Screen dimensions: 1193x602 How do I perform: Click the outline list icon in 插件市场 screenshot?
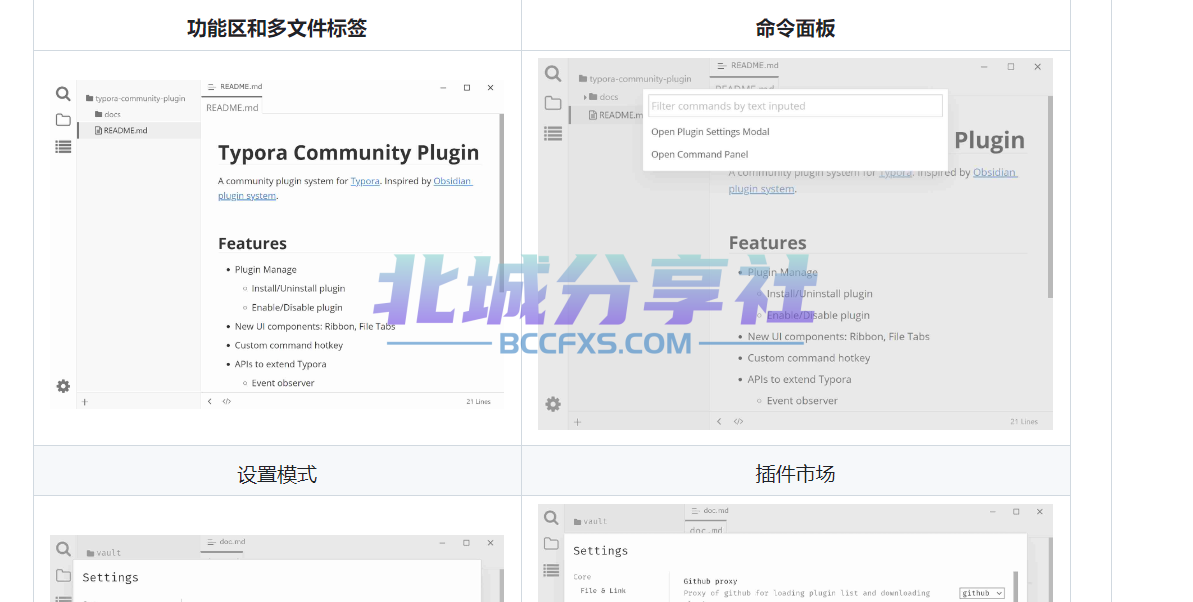click(552, 570)
